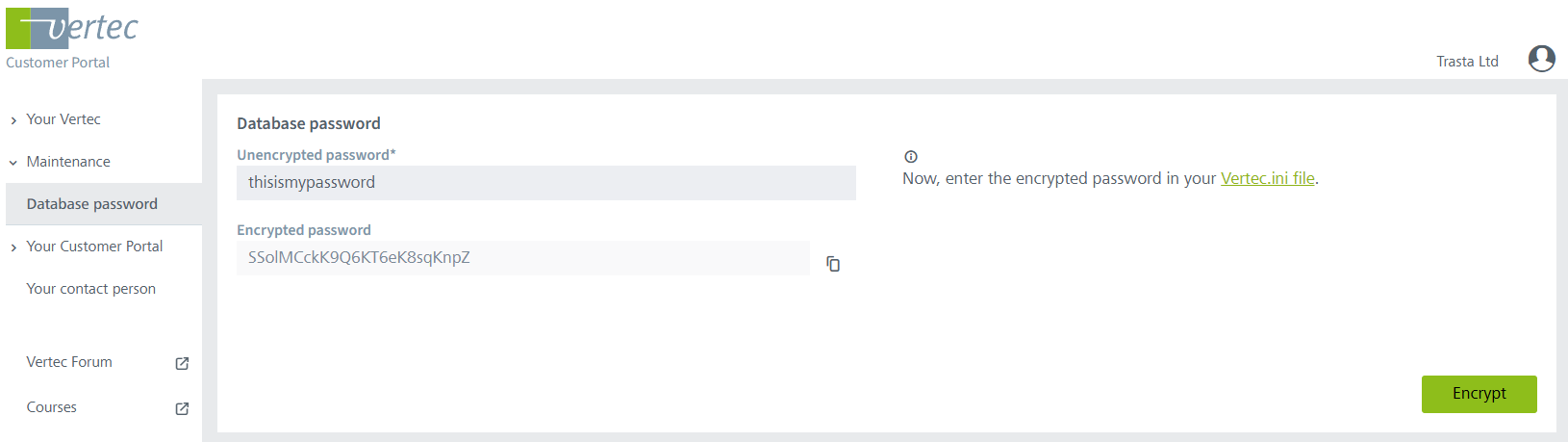Click the Vertec logo
Image resolution: width=1568 pixels, height=442 pixels.
point(72,29)
